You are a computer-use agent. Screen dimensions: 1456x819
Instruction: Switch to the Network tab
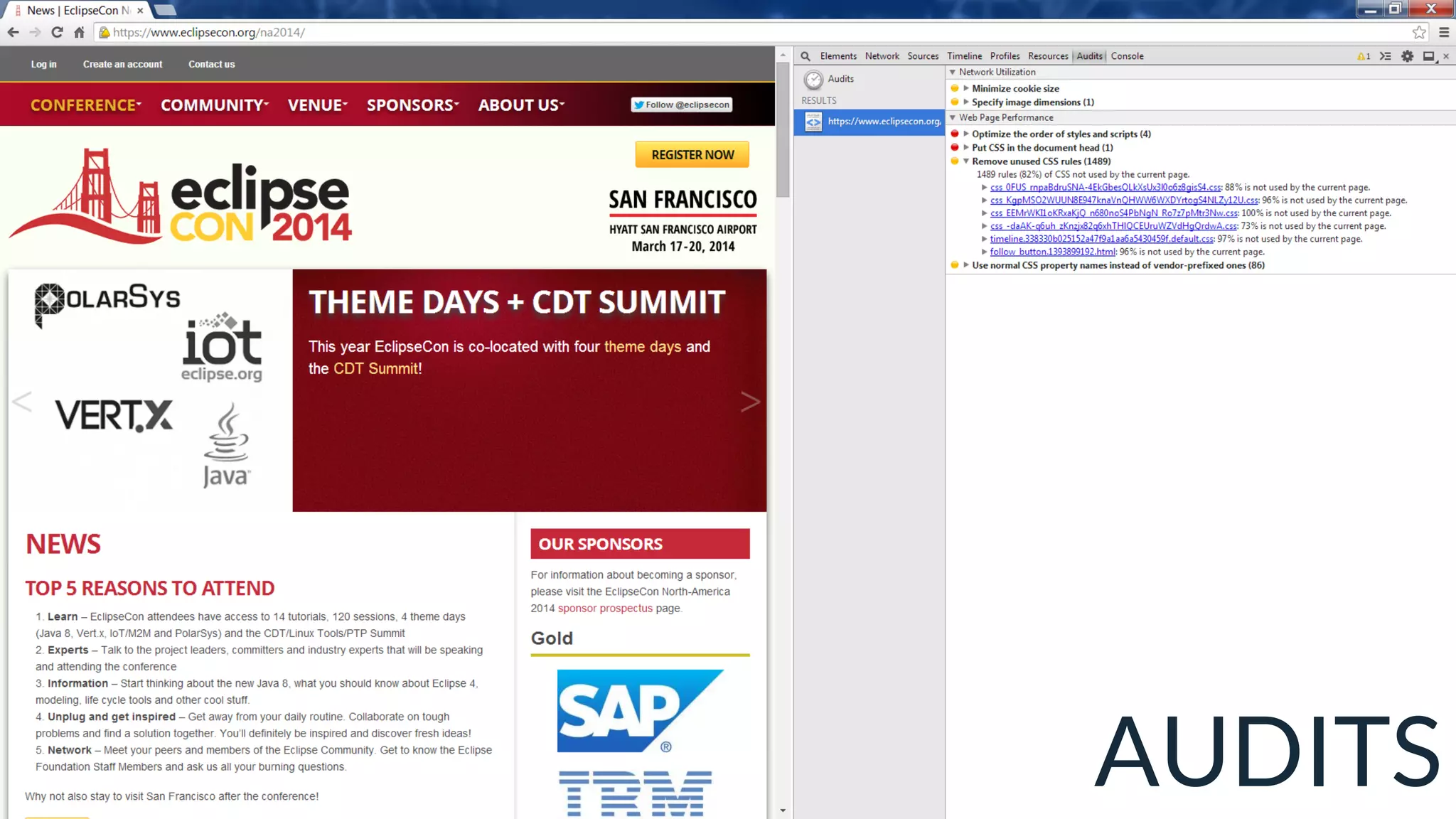point(882,56)
